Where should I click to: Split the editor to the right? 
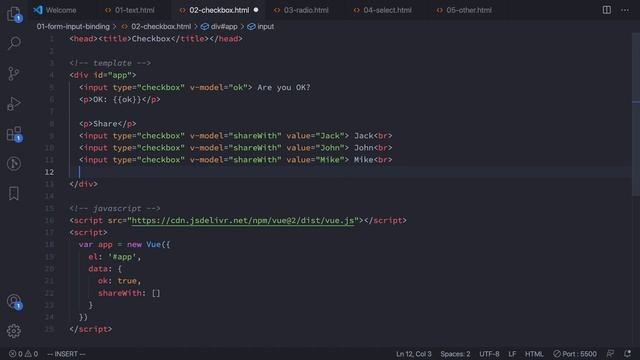click(607, 10)
